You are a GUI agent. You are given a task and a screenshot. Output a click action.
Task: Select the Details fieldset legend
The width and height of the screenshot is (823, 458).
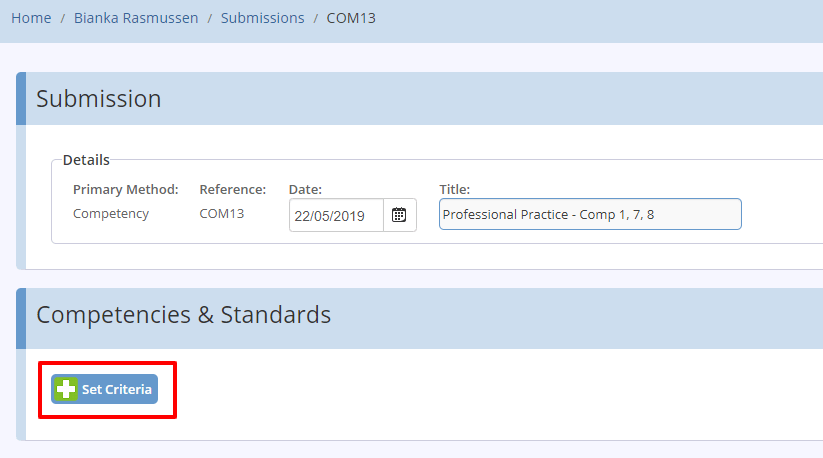pyautogui.click(x=86, y=160)
